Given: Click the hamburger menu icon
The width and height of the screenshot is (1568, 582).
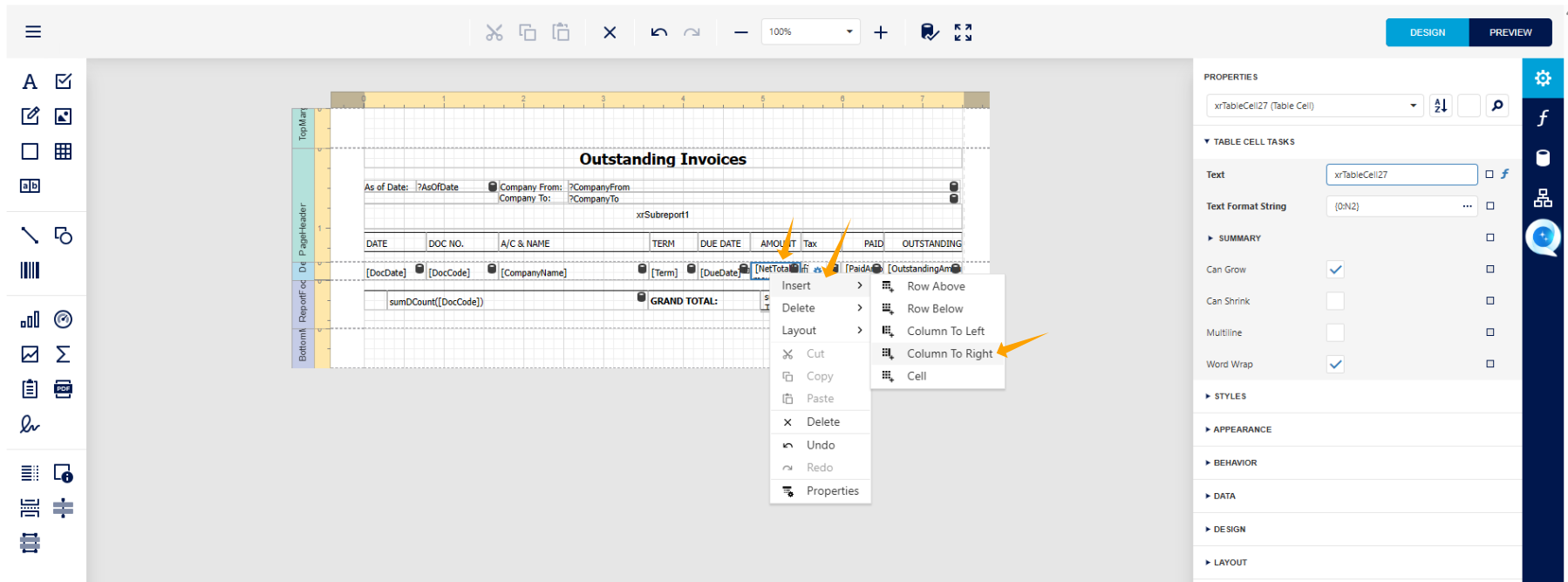Looking at the screenshot, I should 33,32.
